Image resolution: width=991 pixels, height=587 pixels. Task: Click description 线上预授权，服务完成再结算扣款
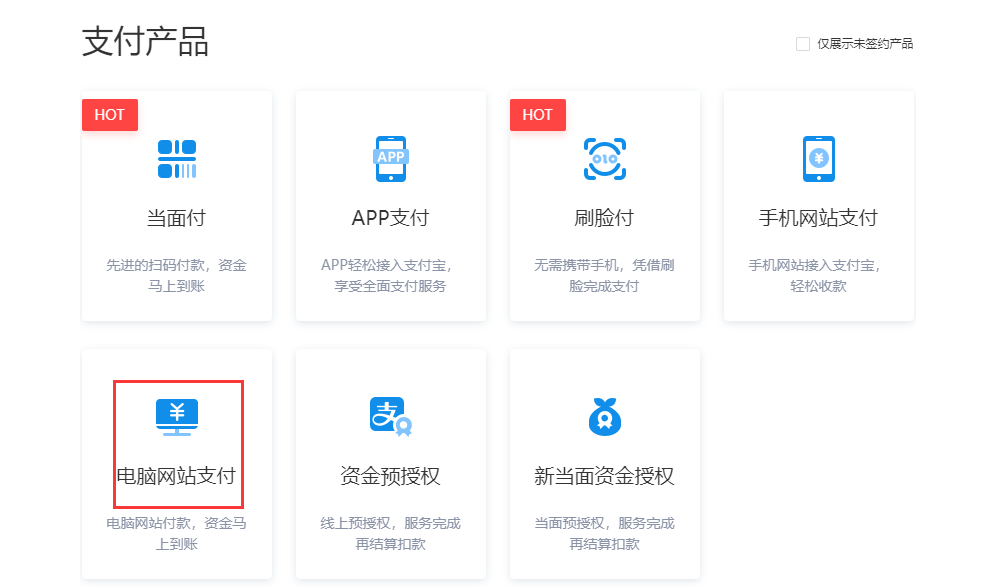click(390, 534)
